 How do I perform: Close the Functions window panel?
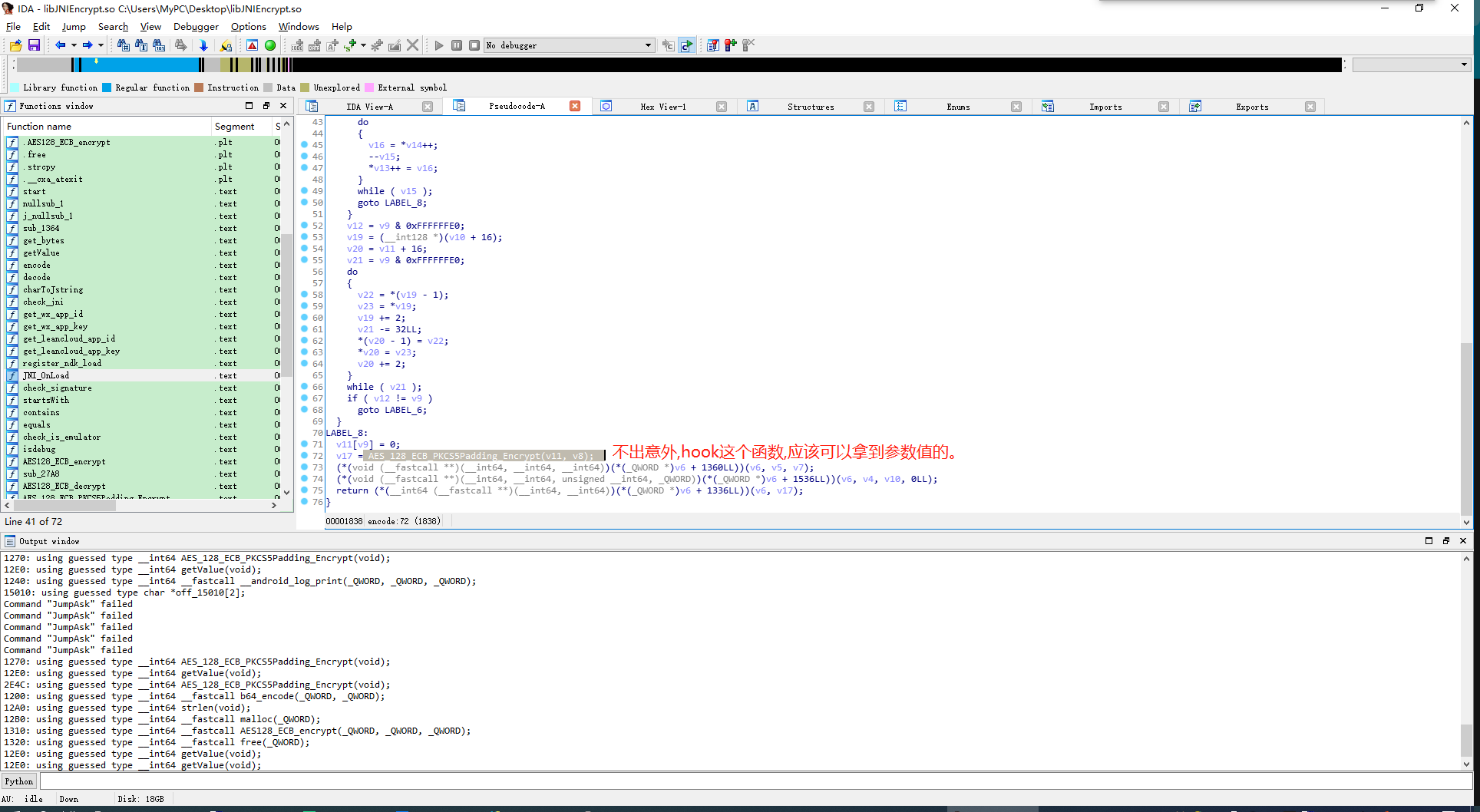[x=283, y=105]
